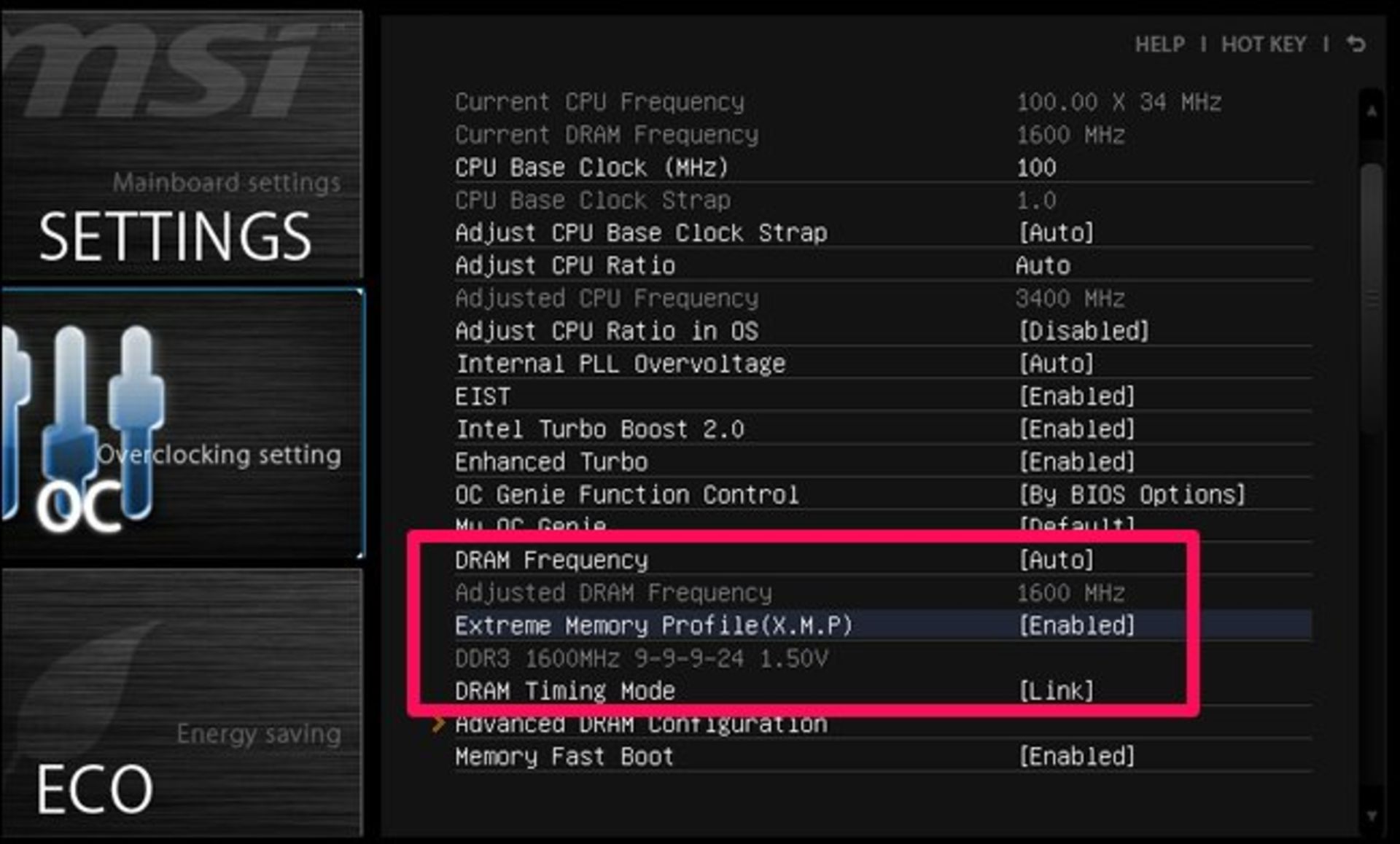
Task: Click the scrollbar down arrow
Action: 1372,816
